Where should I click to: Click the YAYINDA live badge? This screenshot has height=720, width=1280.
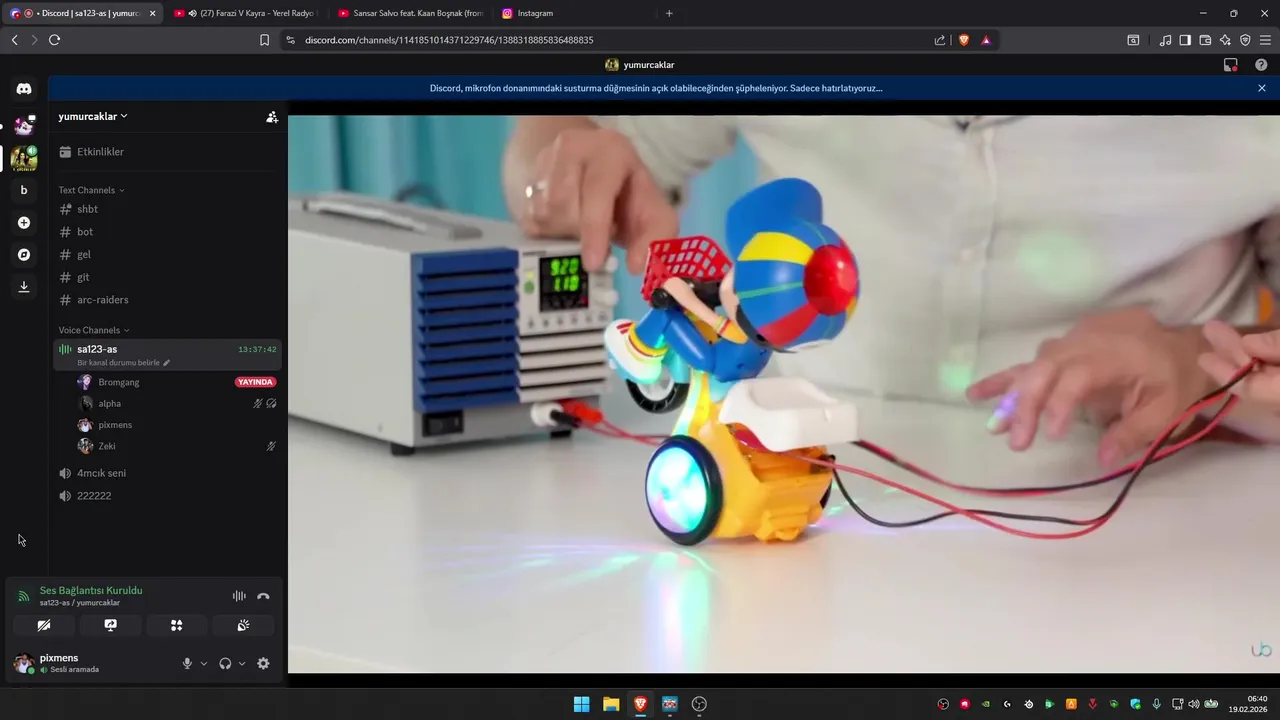(x=255, y=382)
